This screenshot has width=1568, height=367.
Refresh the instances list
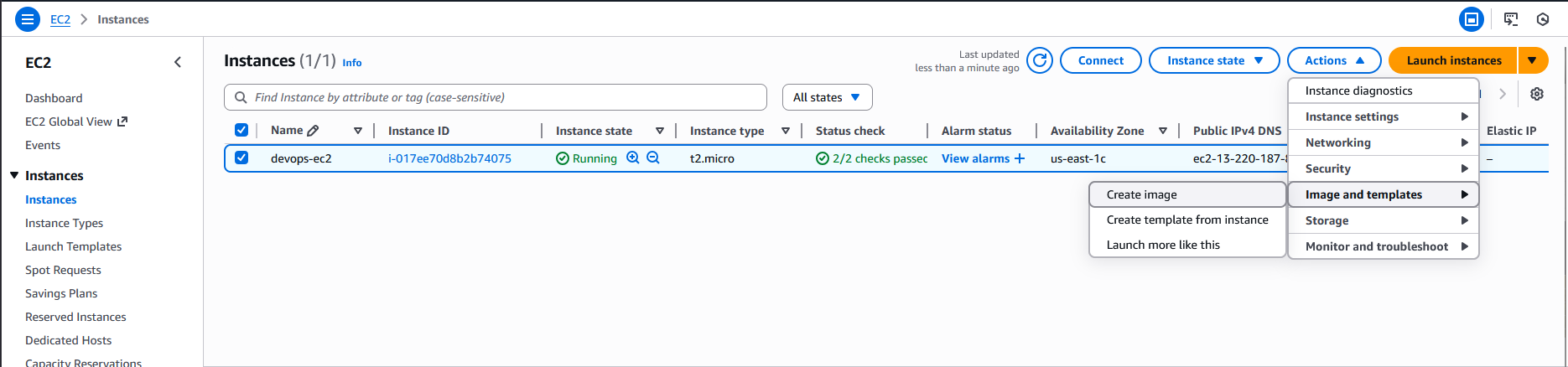click(x=1040, y=60)
